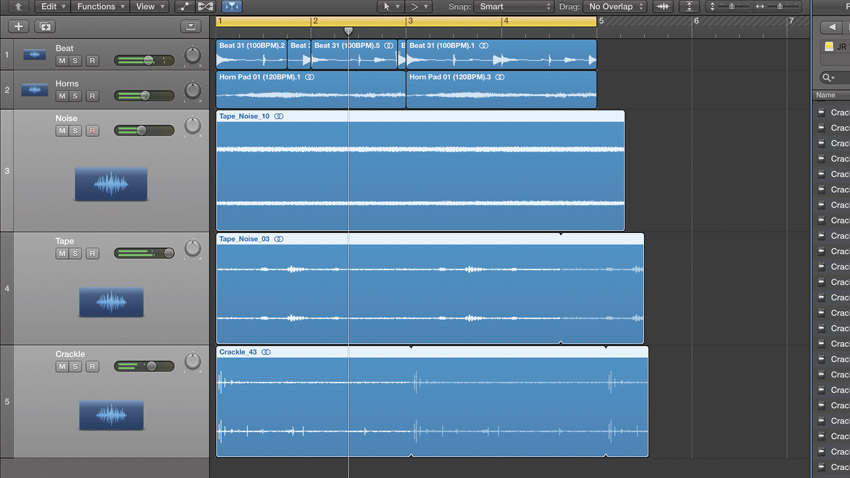Image resolution: width=850 pixels, height=478 pixels.
Task: Toggle record enable on Noise track
Action: [92, 131]
